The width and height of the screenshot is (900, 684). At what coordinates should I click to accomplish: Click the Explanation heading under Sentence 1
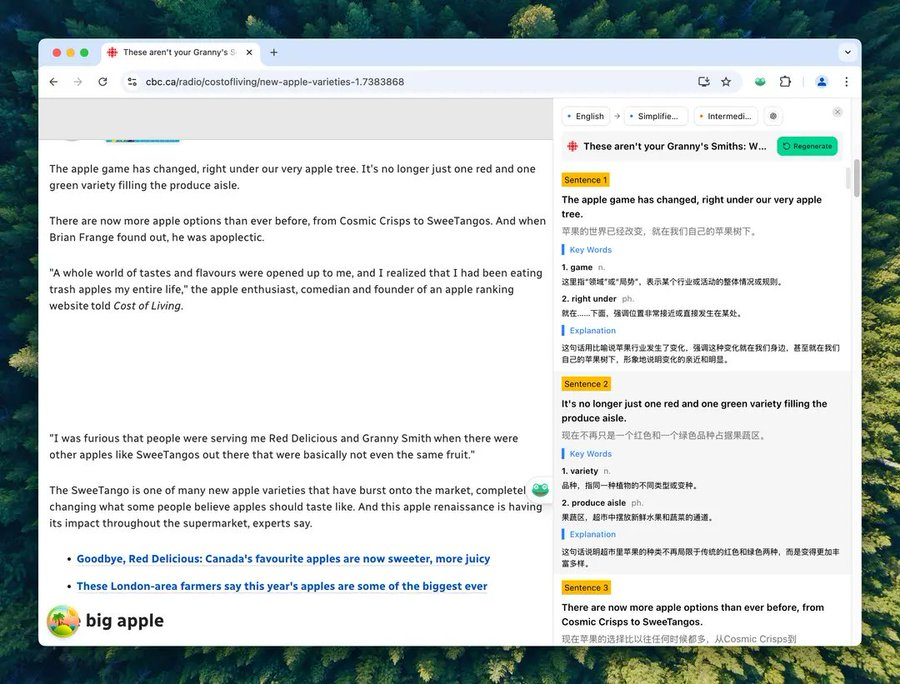click(592, 331)
